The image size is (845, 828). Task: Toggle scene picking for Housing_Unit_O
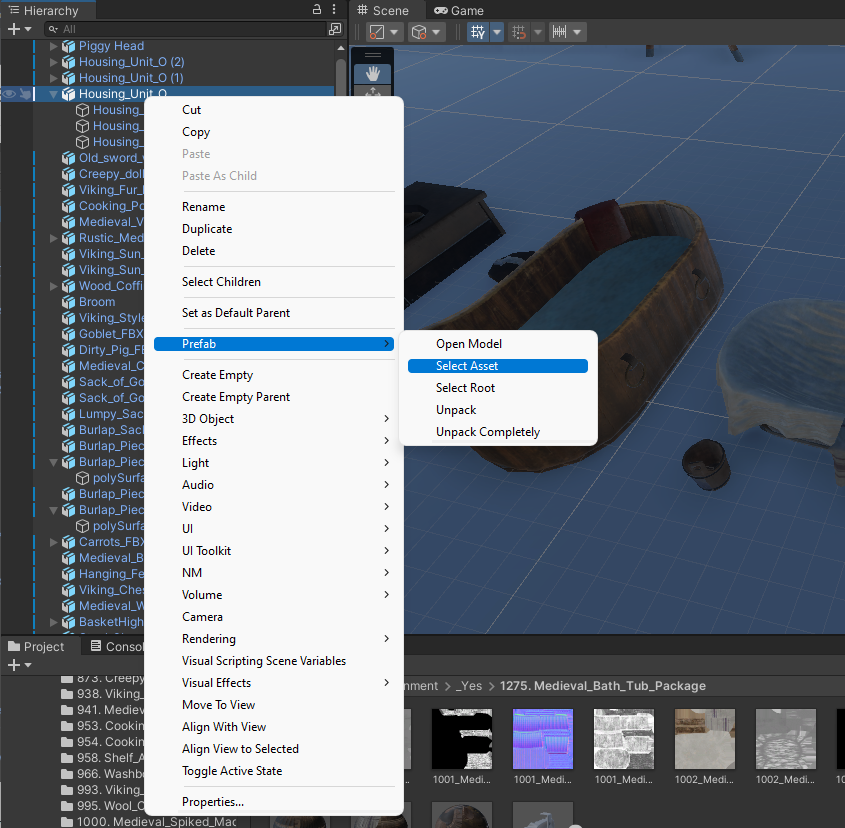[x=25, y=94]
